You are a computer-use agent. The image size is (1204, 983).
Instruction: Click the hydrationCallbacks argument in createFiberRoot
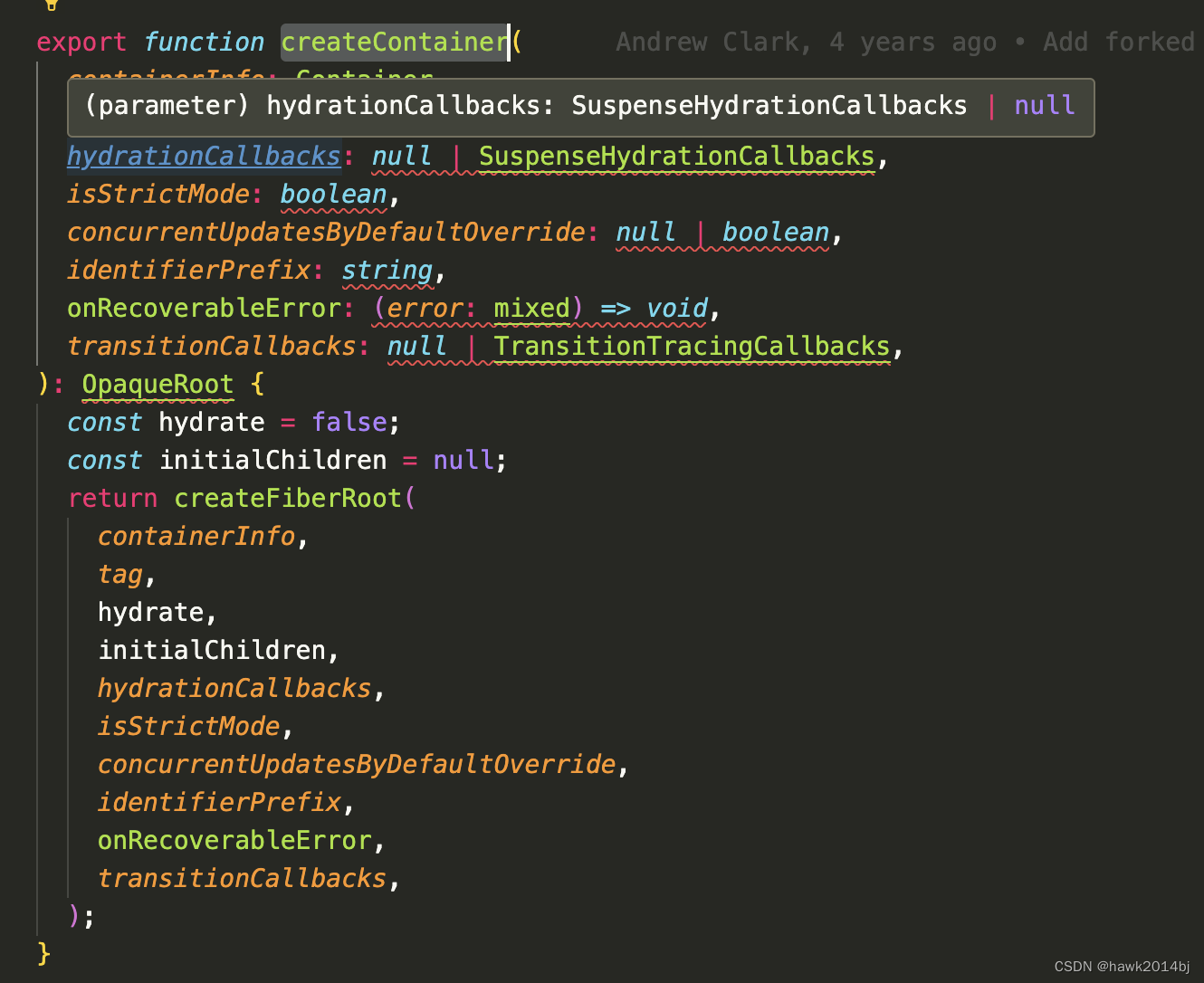(234, 689)
